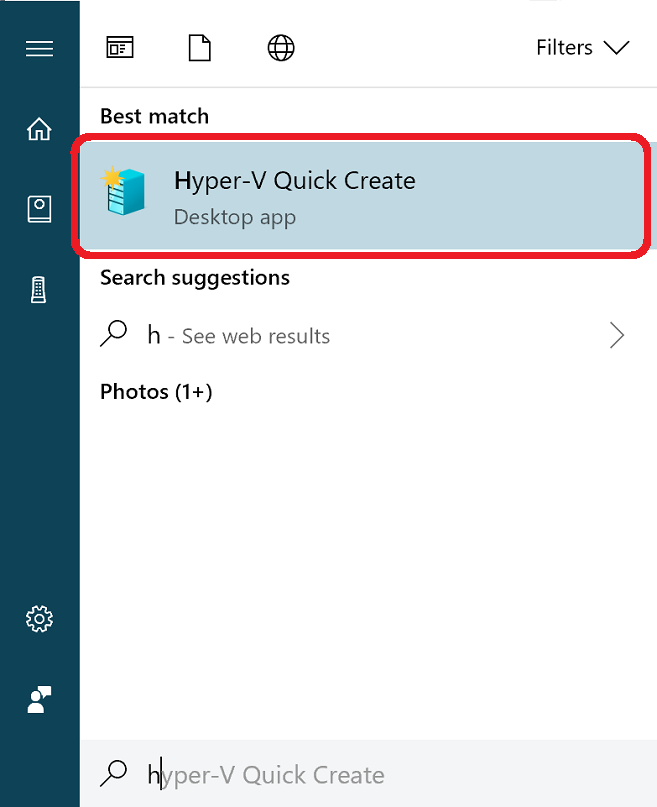Filter search results to Apps
Image resolution: width=657 pixels, height=807 pixels.
(x=120, y=47)
